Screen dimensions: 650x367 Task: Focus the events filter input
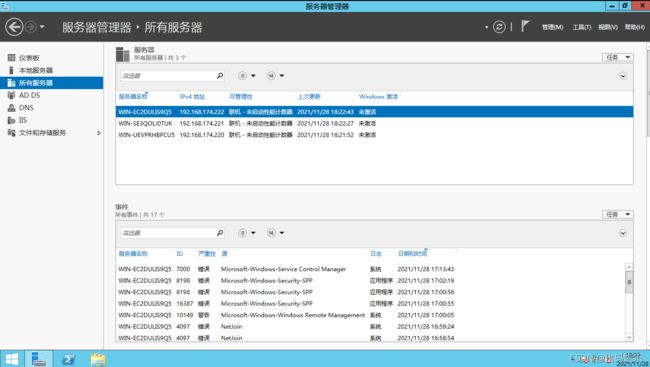tap(168, 233)
